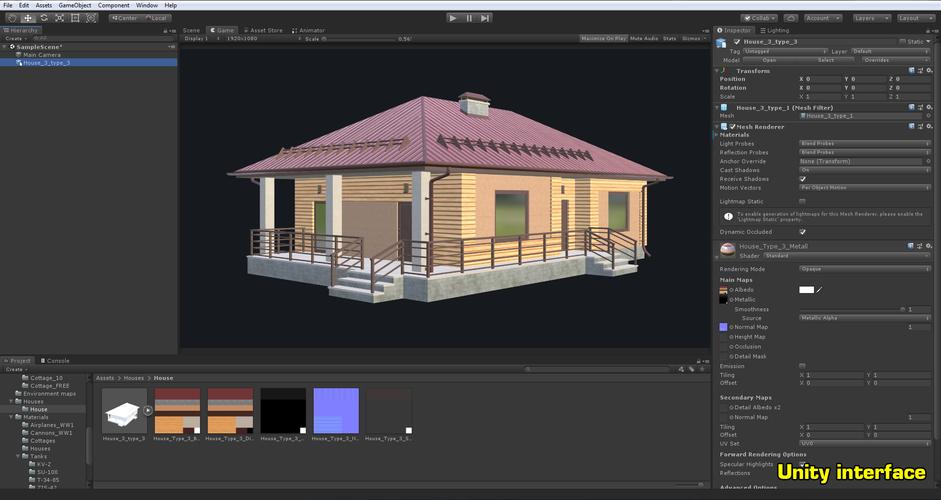Open the Cast Shadows dropdown
The image size is (941, 500).
pos(863,170)
